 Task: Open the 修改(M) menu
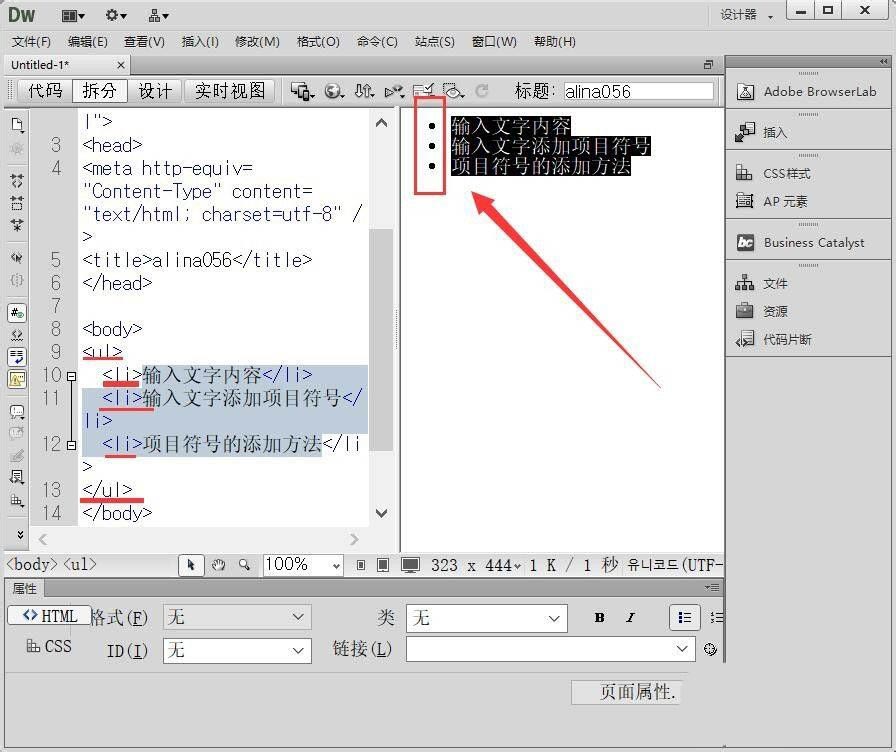(x=257, y=42)
